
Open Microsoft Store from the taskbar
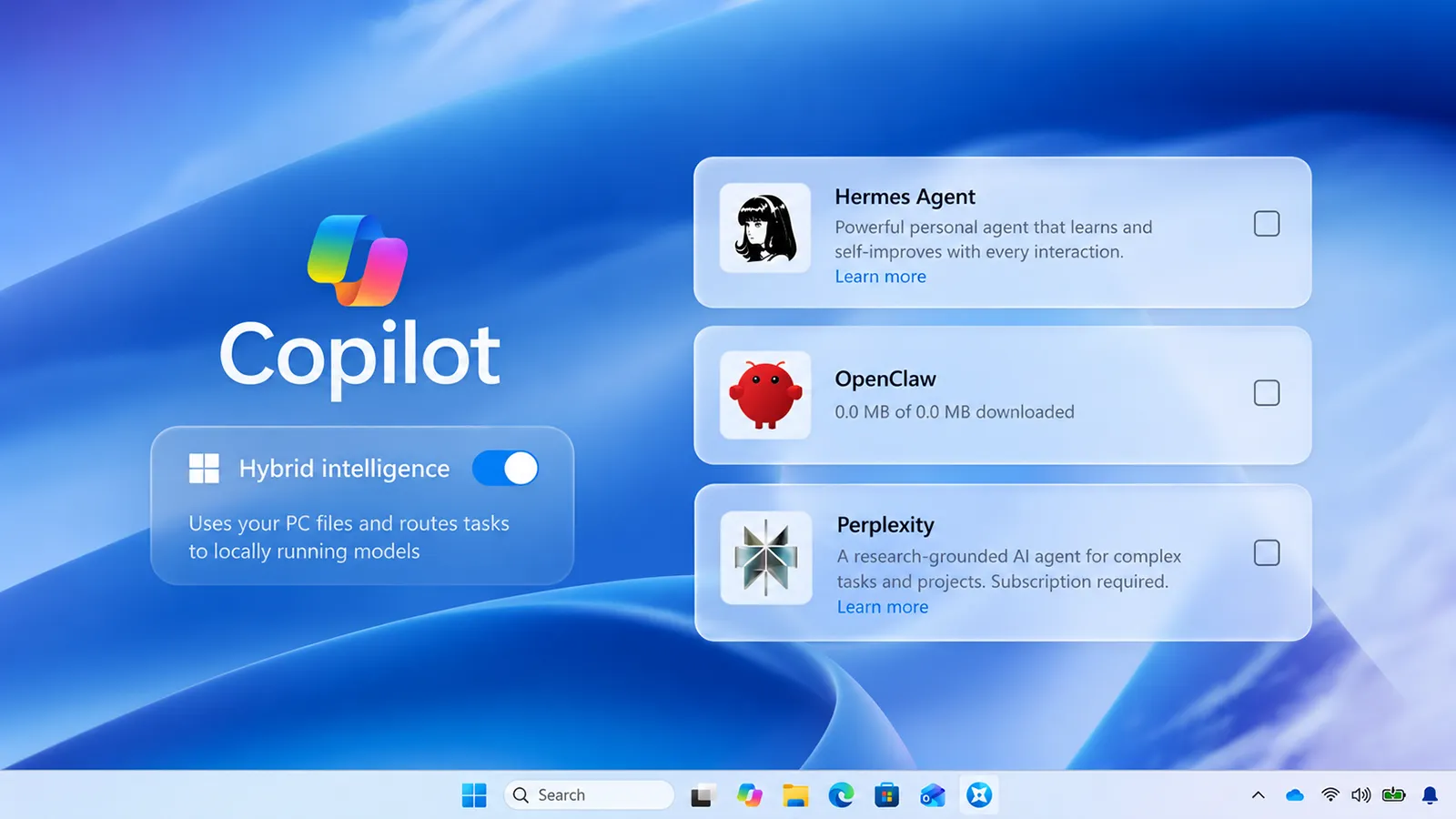tap(887, 795)
